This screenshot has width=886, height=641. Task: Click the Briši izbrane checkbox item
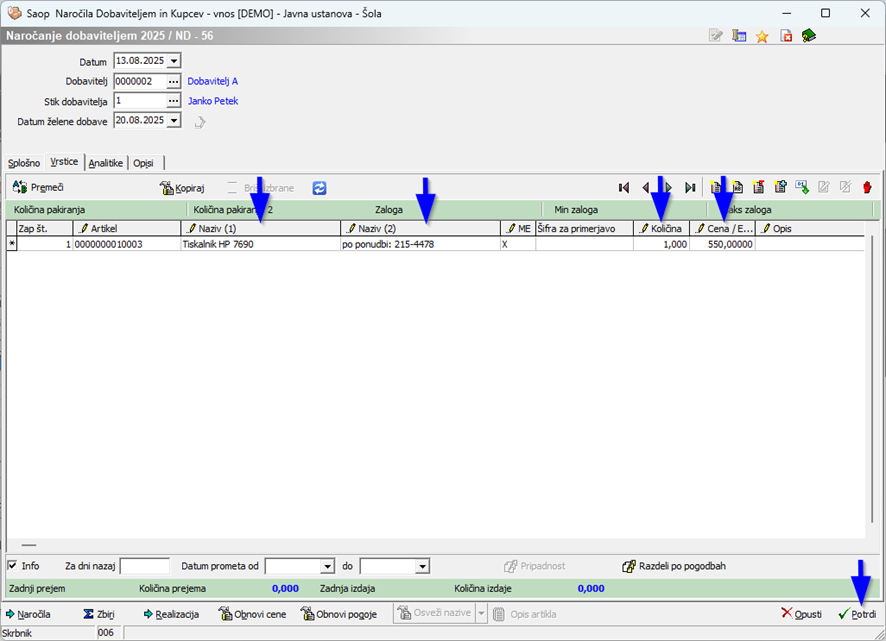(232, 188)
